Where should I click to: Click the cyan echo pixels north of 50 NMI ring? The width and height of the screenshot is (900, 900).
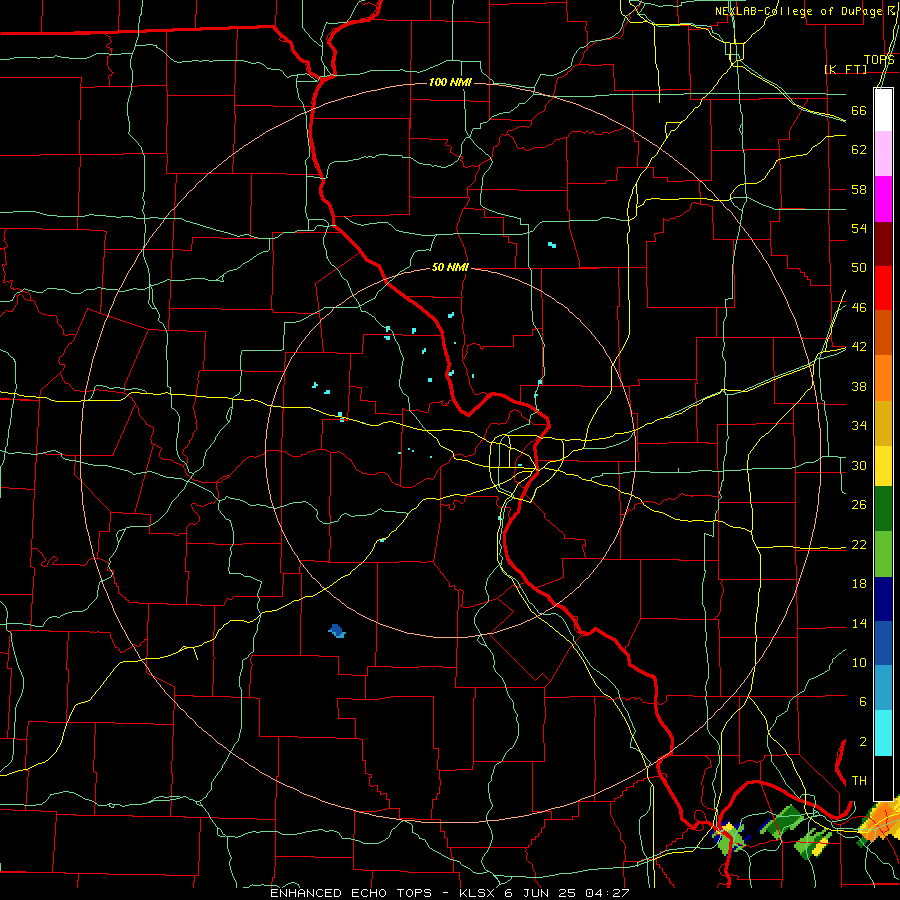(x=552, y=245)
